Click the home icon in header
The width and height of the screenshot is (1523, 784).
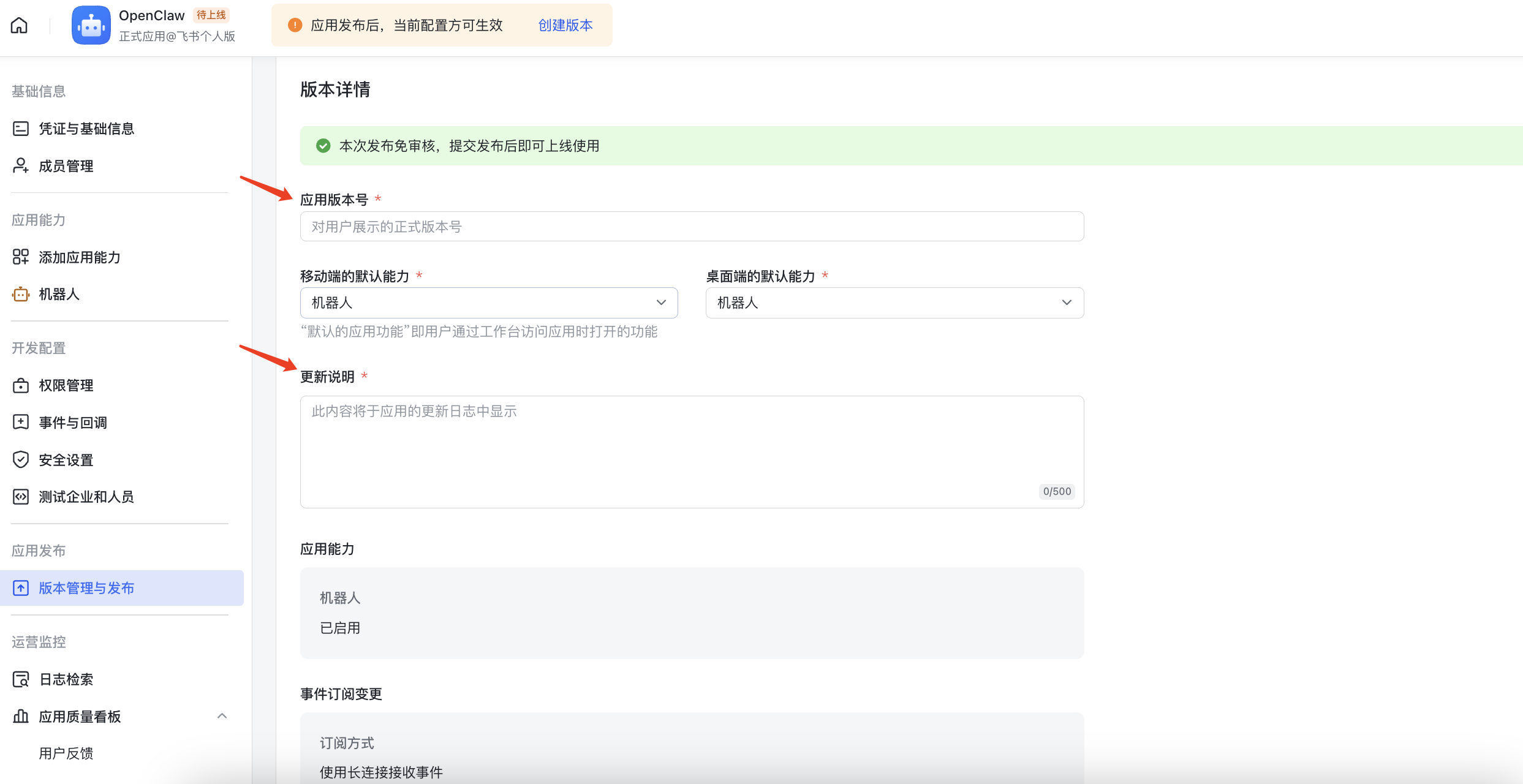pyautogui.click(x=19, y=25)
